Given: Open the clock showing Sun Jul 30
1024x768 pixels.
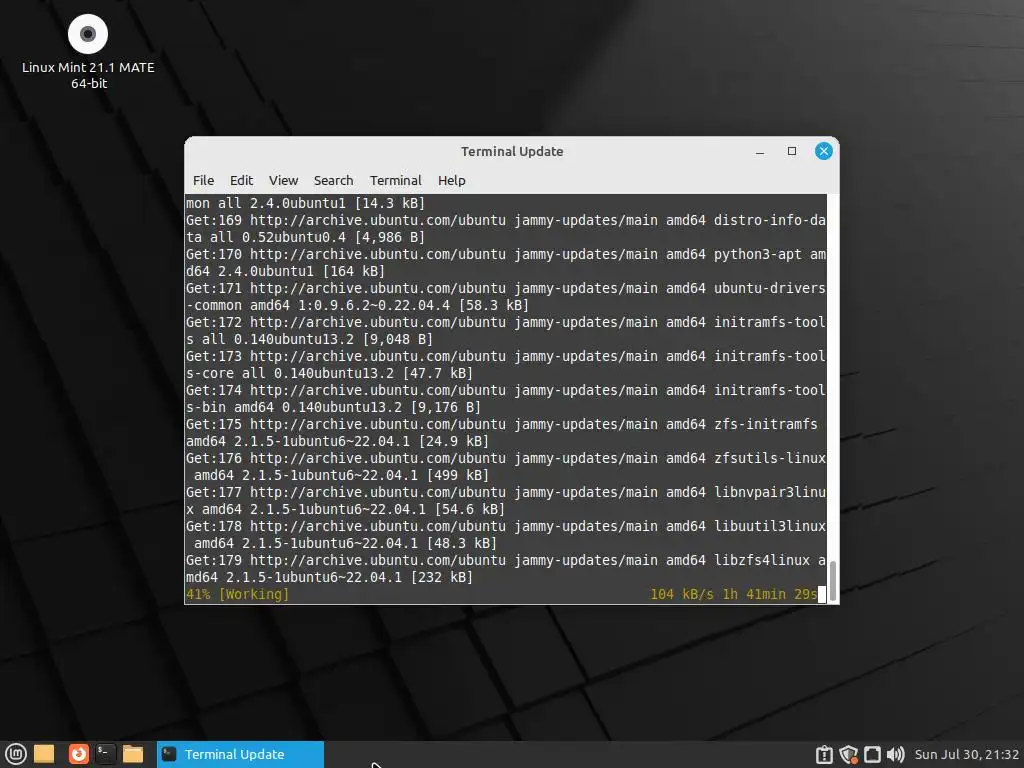Looking at the screenshot, I should point(967,755).
